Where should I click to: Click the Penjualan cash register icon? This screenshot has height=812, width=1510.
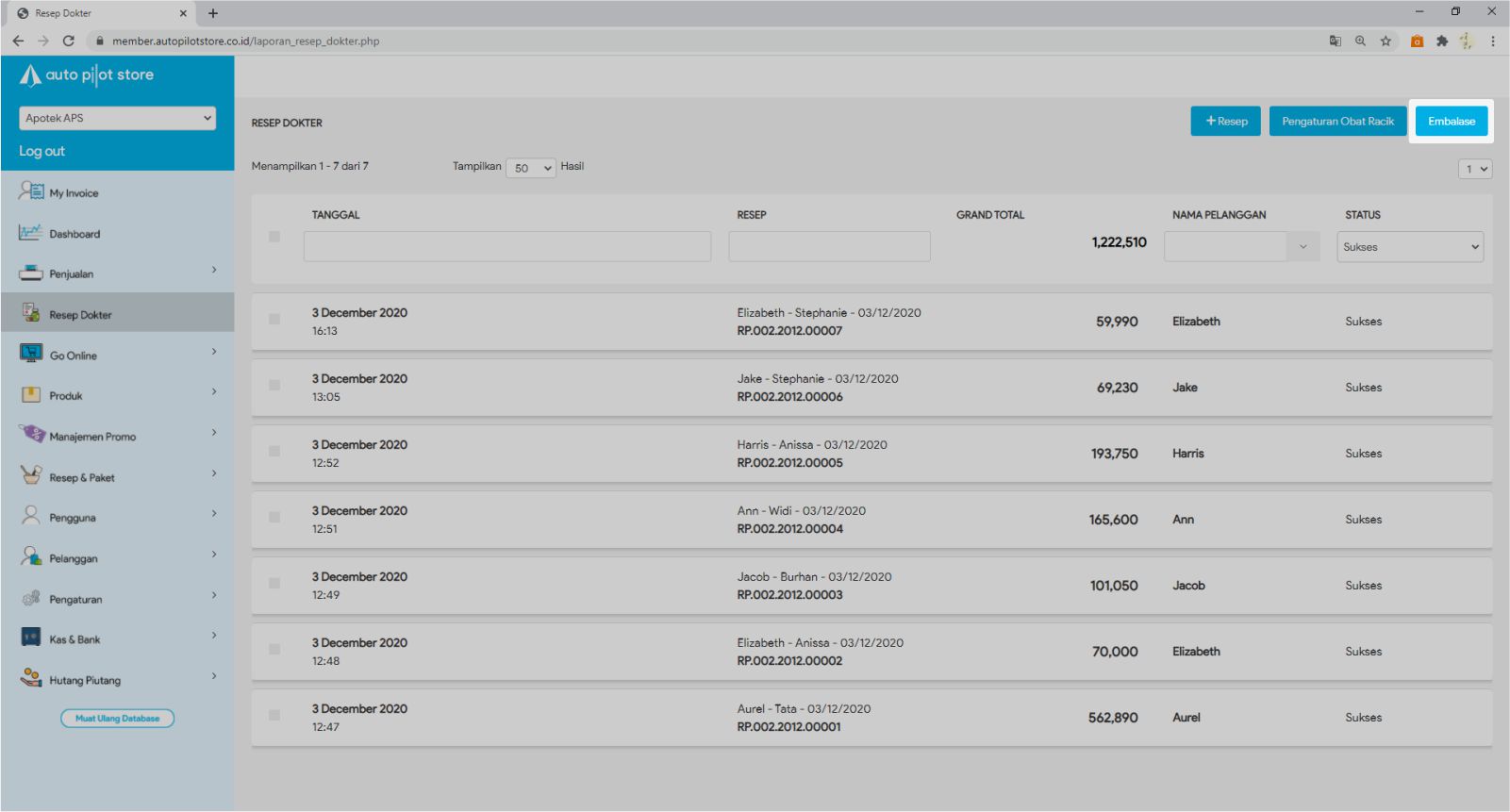[31, 273]
